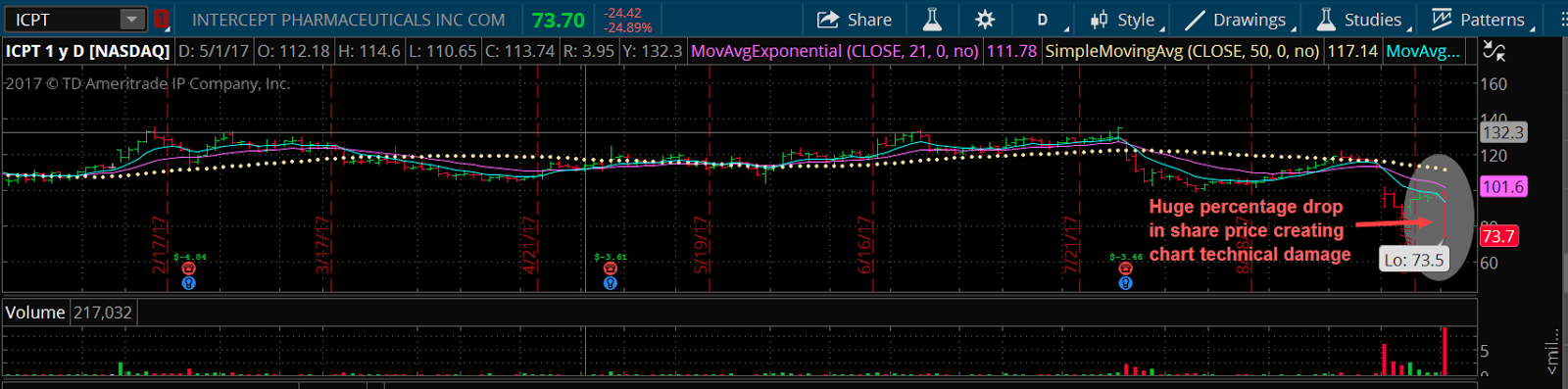Open the Studies menu
Viewport: 1568px width, 389px height.
[1362, 20]
